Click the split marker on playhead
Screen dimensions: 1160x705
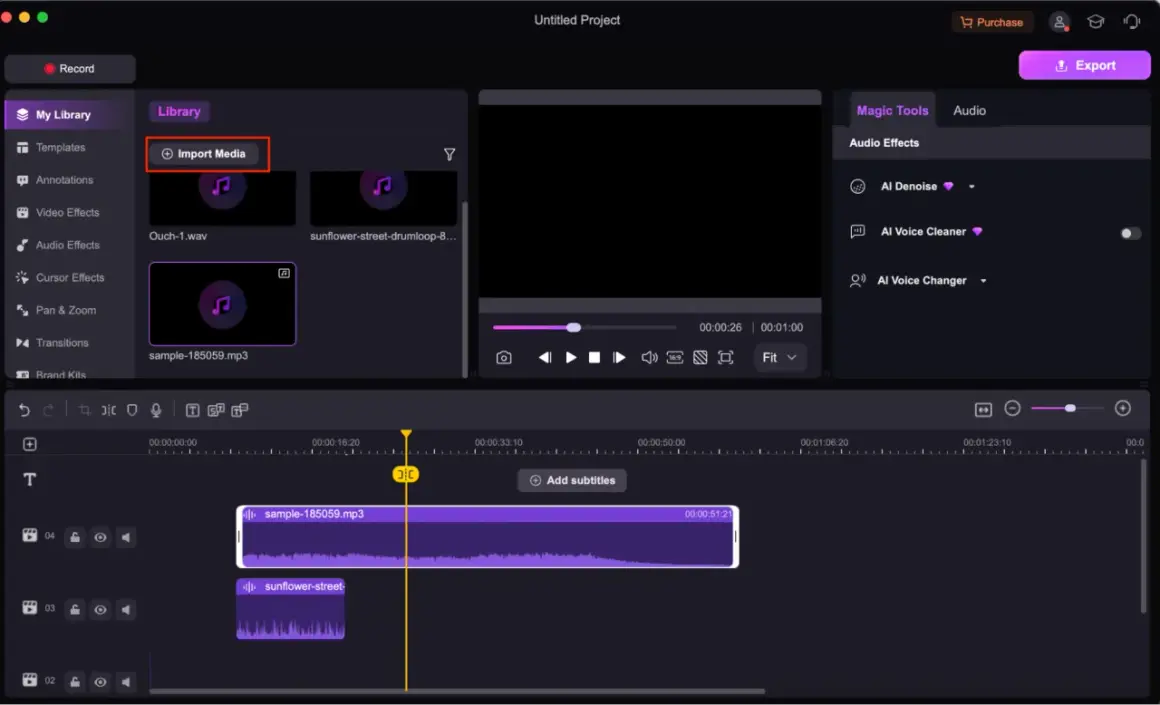tap(405, 474)
